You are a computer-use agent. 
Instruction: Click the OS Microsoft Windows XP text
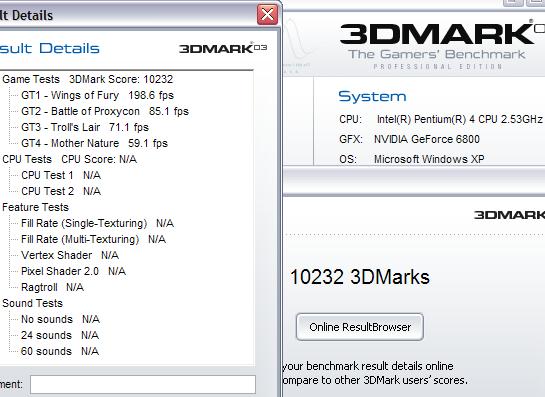pos(412,159)
